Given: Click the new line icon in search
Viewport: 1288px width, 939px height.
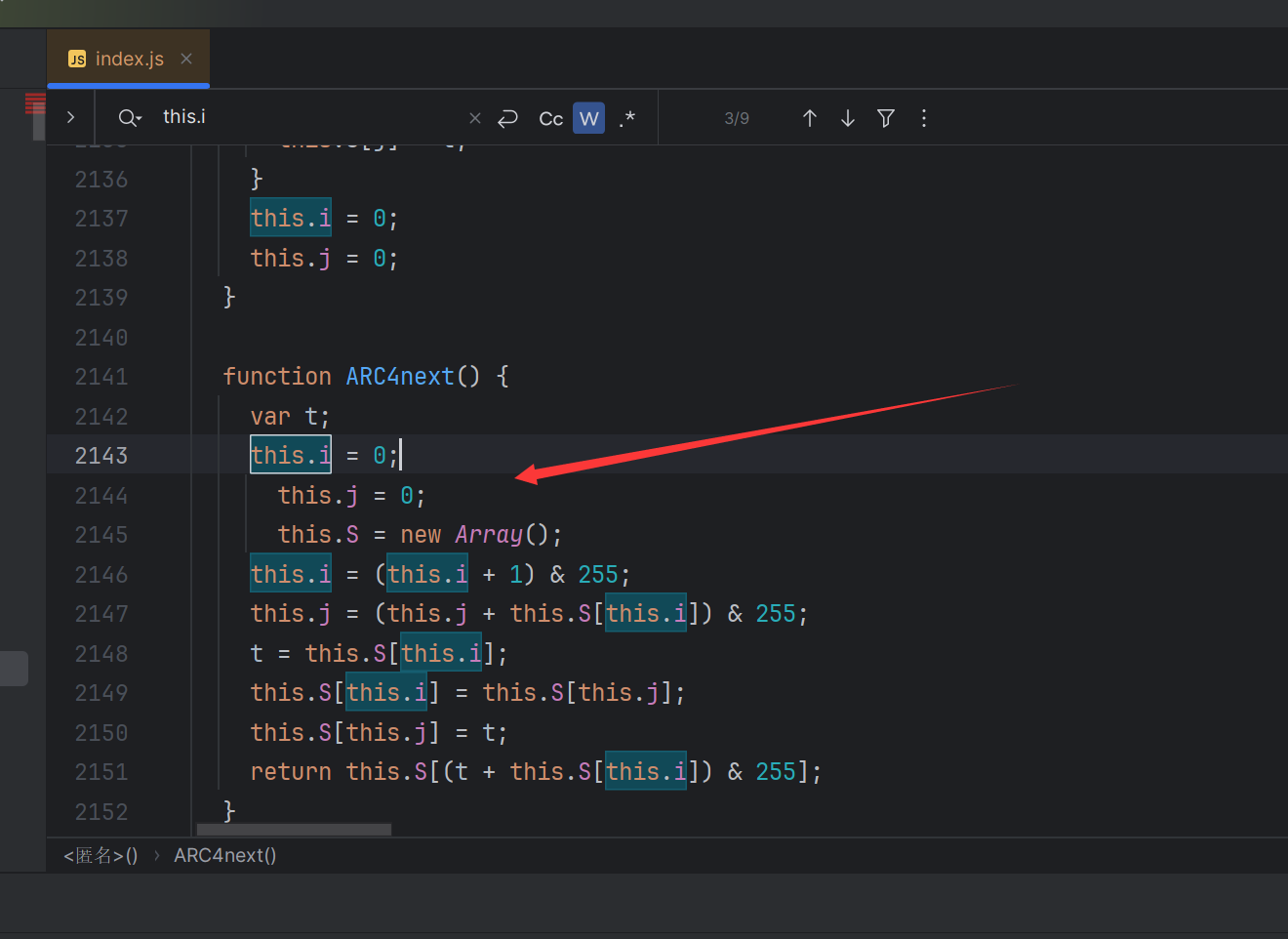Looking at the screenshot, I should 507,118.
